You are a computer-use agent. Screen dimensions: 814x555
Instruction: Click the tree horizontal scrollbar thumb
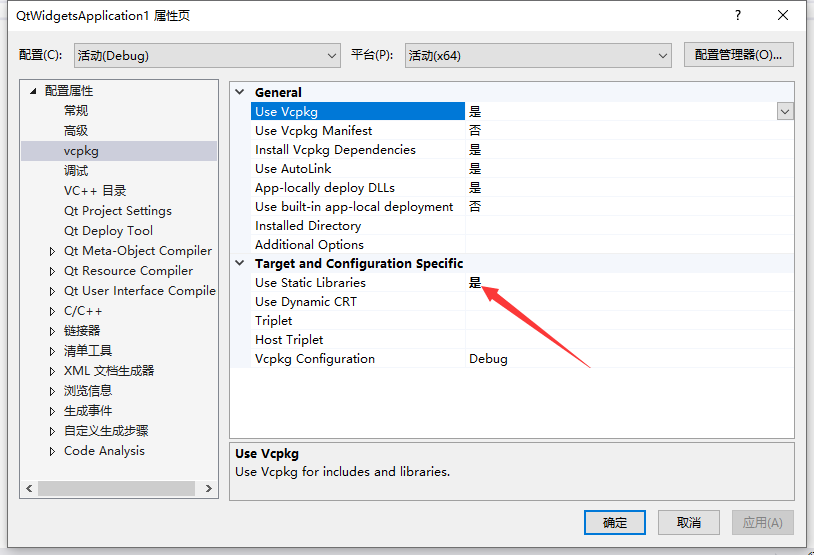[116, 489]
